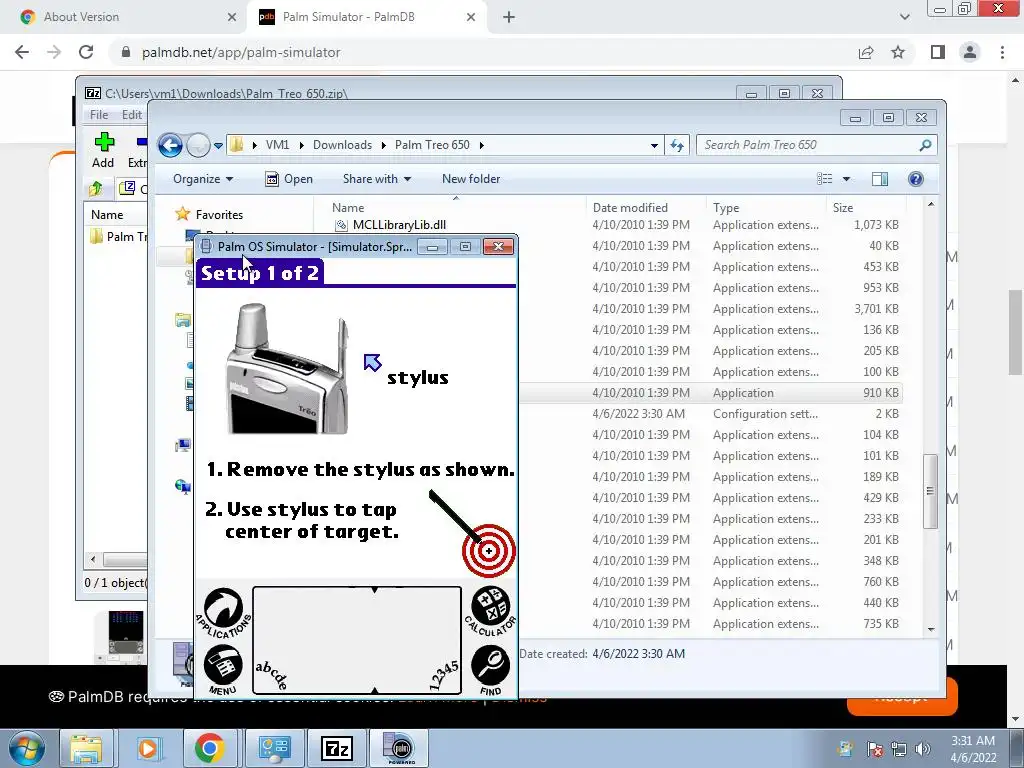Click the scroll down arrow in the file list
This screenshot has width=1024, height=768.
[931, 630]
